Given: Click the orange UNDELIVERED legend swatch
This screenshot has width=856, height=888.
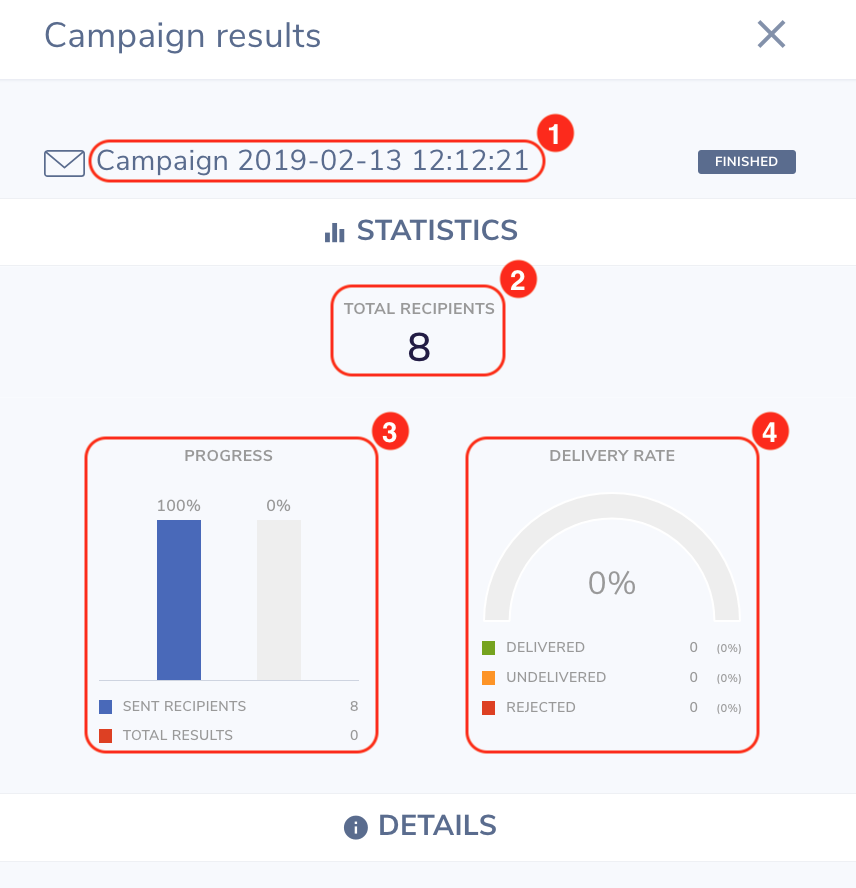Looking at the screenshot, I should pos(488,678).
